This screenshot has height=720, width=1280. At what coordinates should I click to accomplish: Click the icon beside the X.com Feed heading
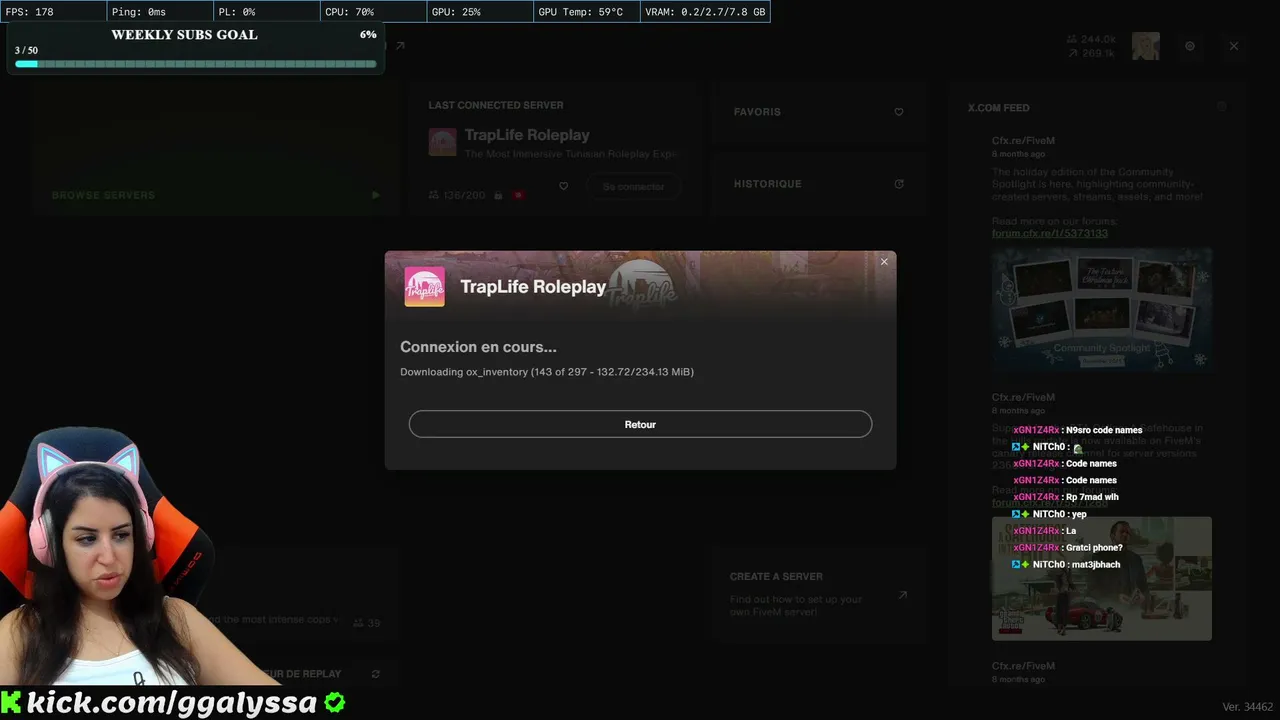pyautogui.click(x=1221, y=106)
